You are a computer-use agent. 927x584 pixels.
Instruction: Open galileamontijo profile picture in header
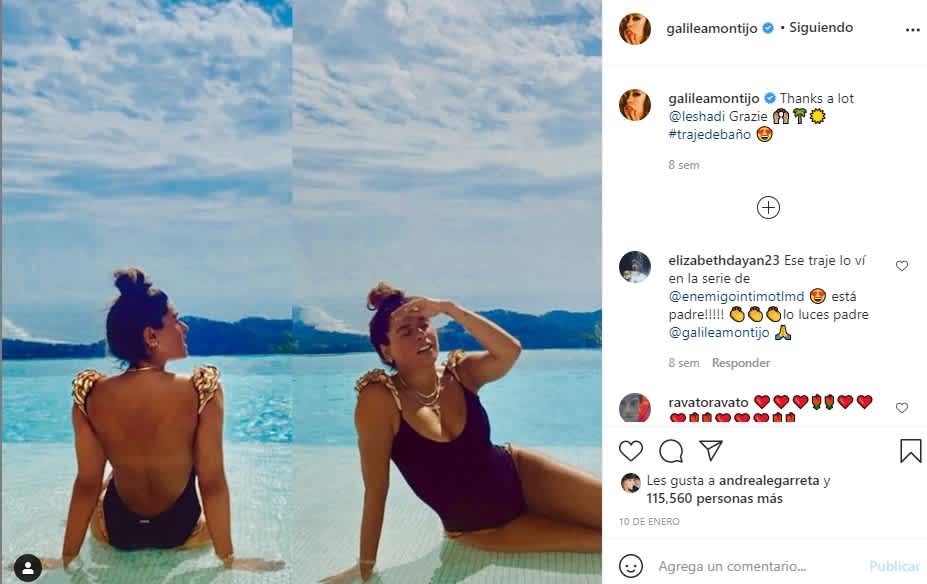(x=634, y=28)
